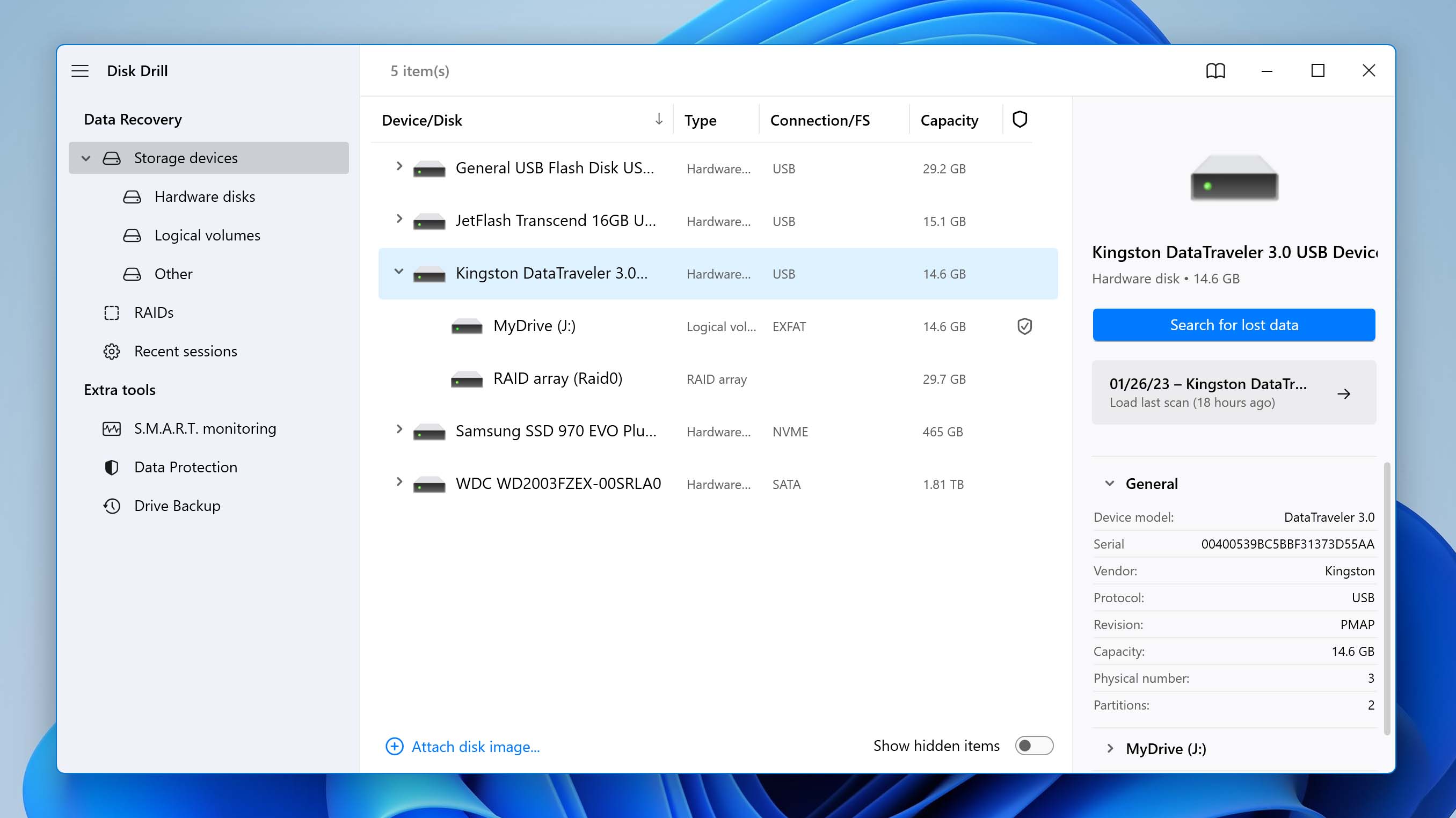Click the RAIDs icon in sidebar
This screenshot has width=1456, height=818.
(x=111, y=312)
